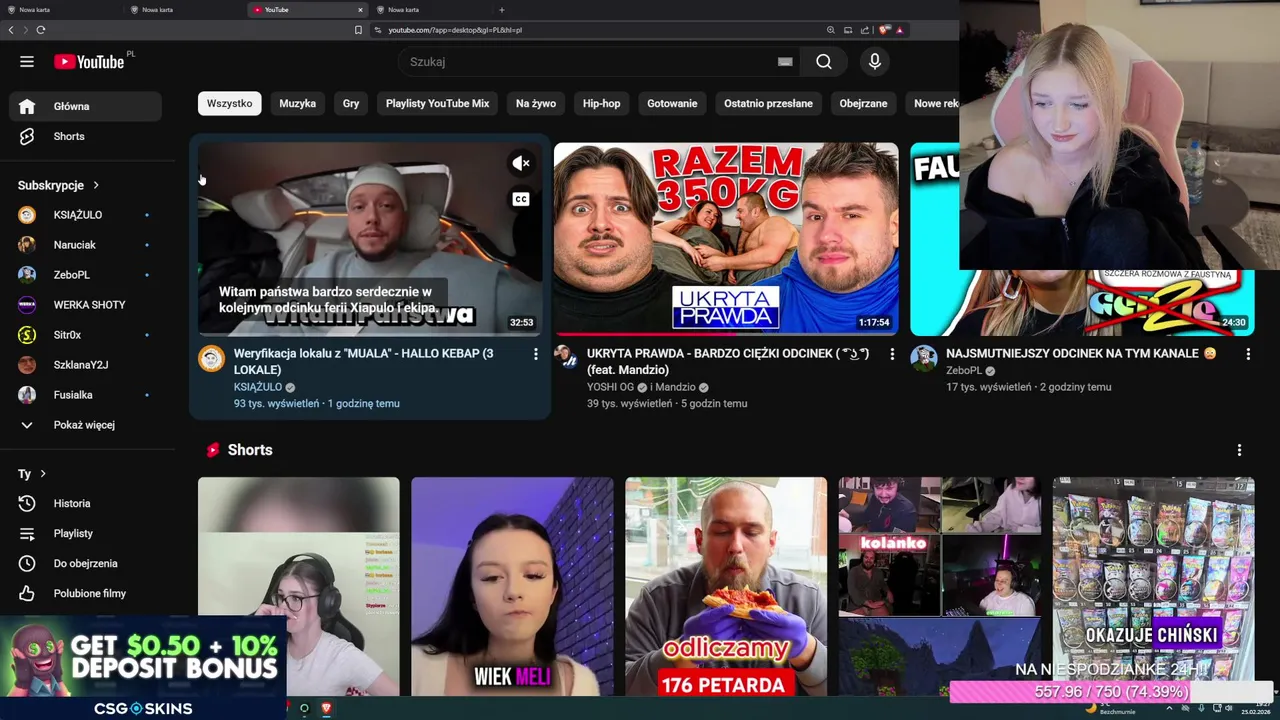Viewport: 1280px width, 720px height.
Task: Open Shorts from the sidebar
Action: 85,136
